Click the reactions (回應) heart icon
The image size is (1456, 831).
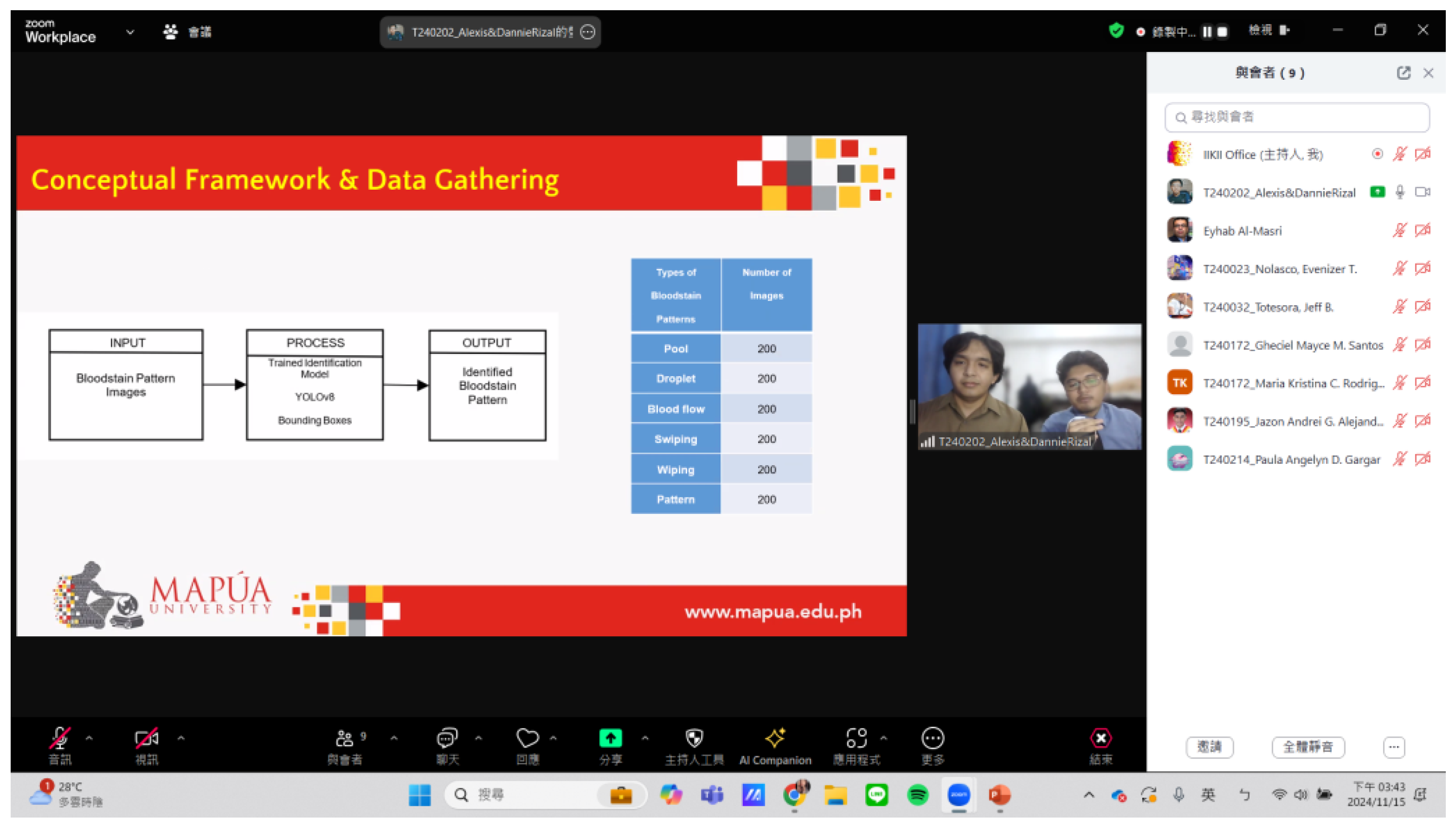tap(527, 738)
